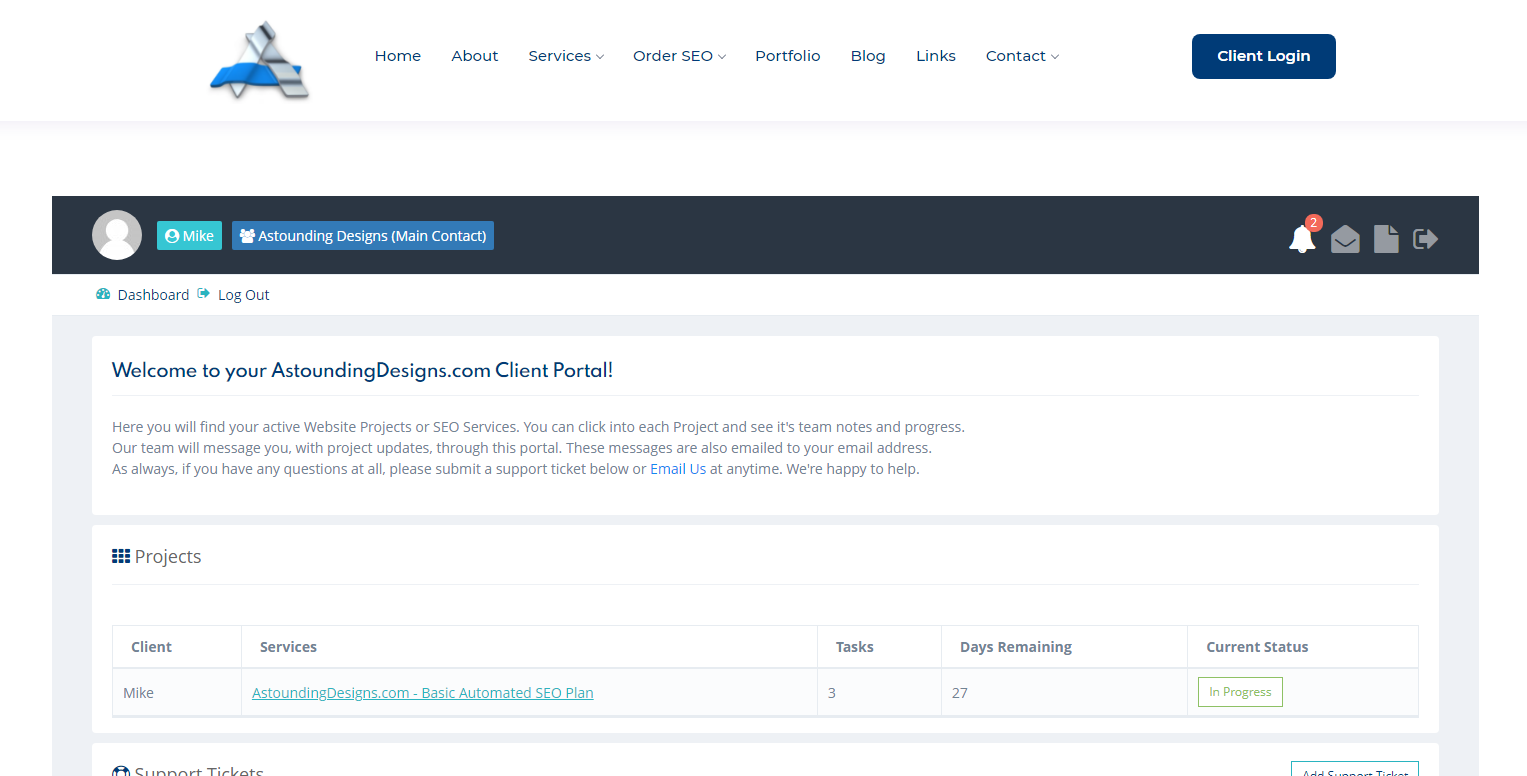The image size is (1527, 776).
Task: Click Mike's profile avatar picture
Action: tap(117, 234)
